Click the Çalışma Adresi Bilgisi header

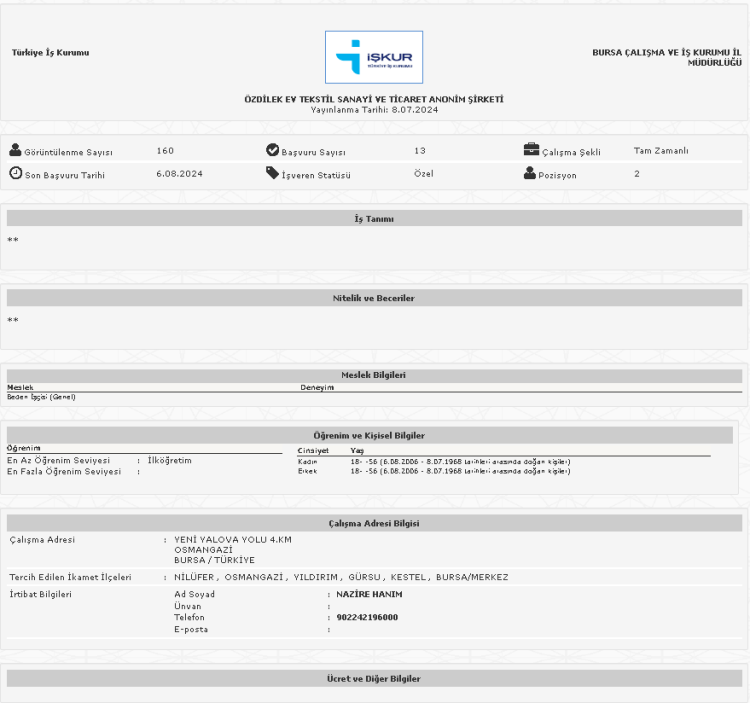pyautogui.click(x=374, y=522)
